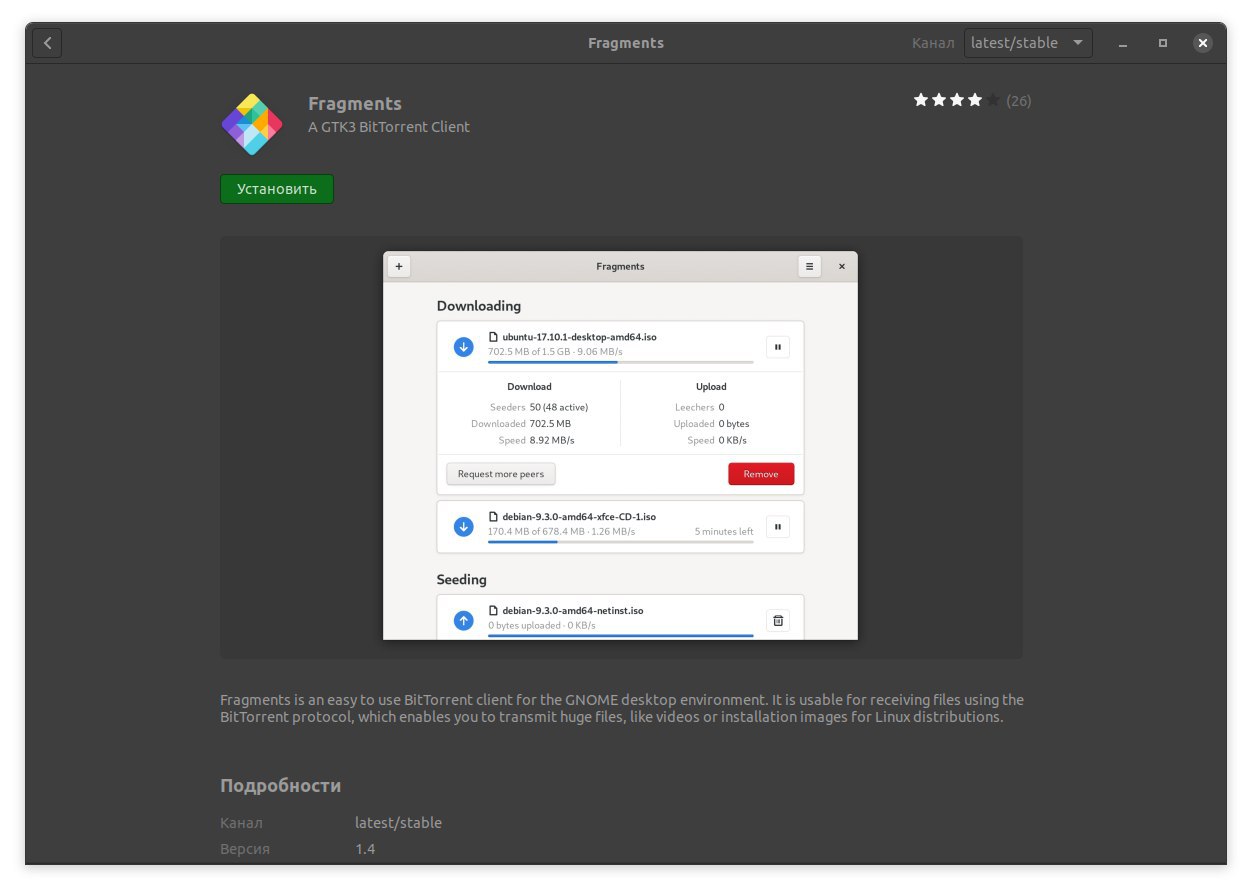Viewport: 1252px width, 893px height.
Task: Minimize the software window
Action: (1124, 43)
